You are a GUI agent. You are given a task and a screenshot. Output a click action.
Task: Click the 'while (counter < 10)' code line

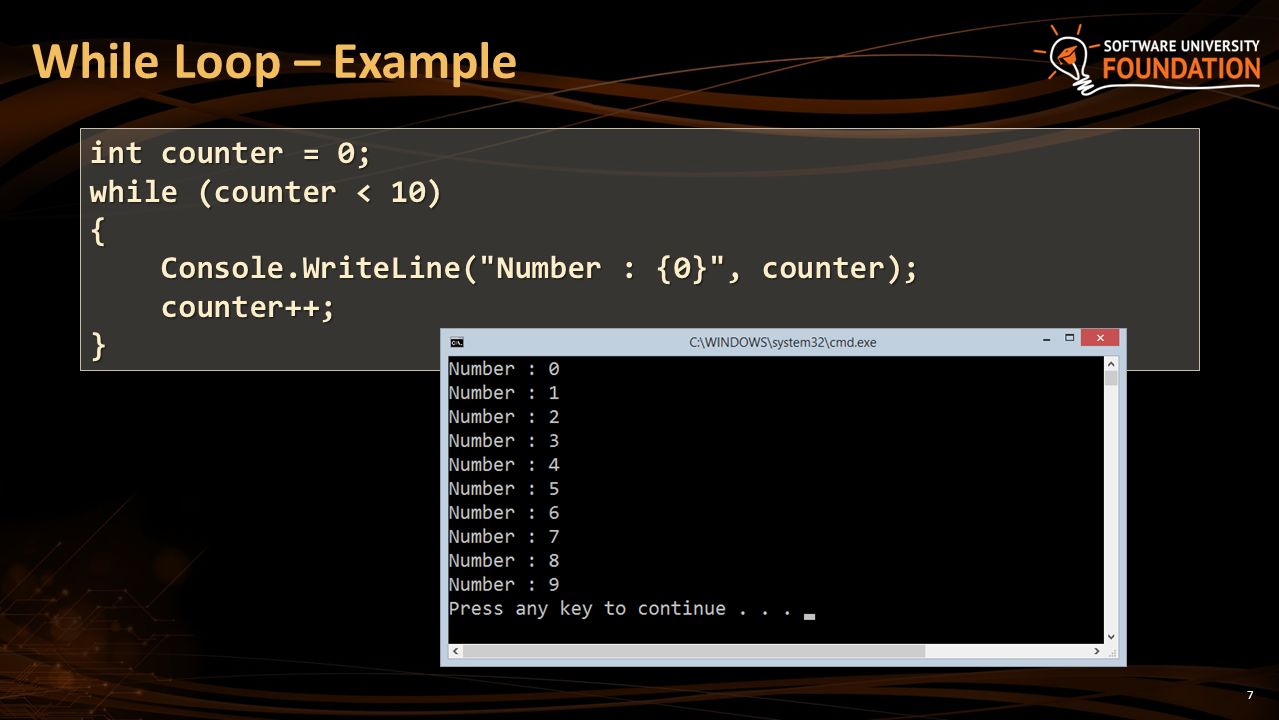(x=265, y=192)
